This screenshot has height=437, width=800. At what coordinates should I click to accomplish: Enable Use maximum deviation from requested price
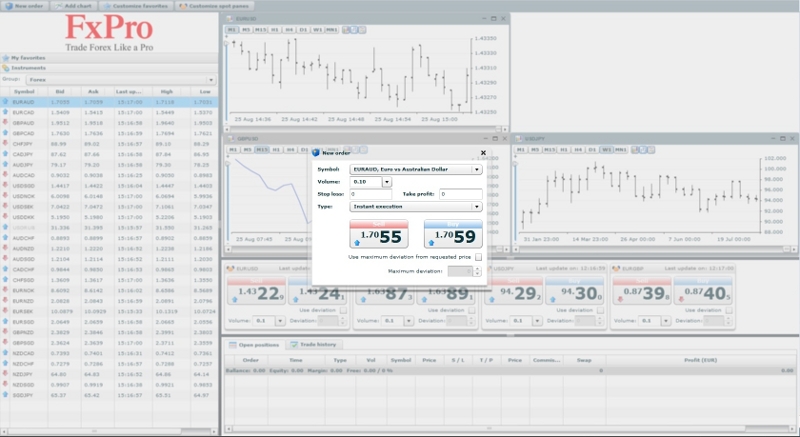click(478, 257)
